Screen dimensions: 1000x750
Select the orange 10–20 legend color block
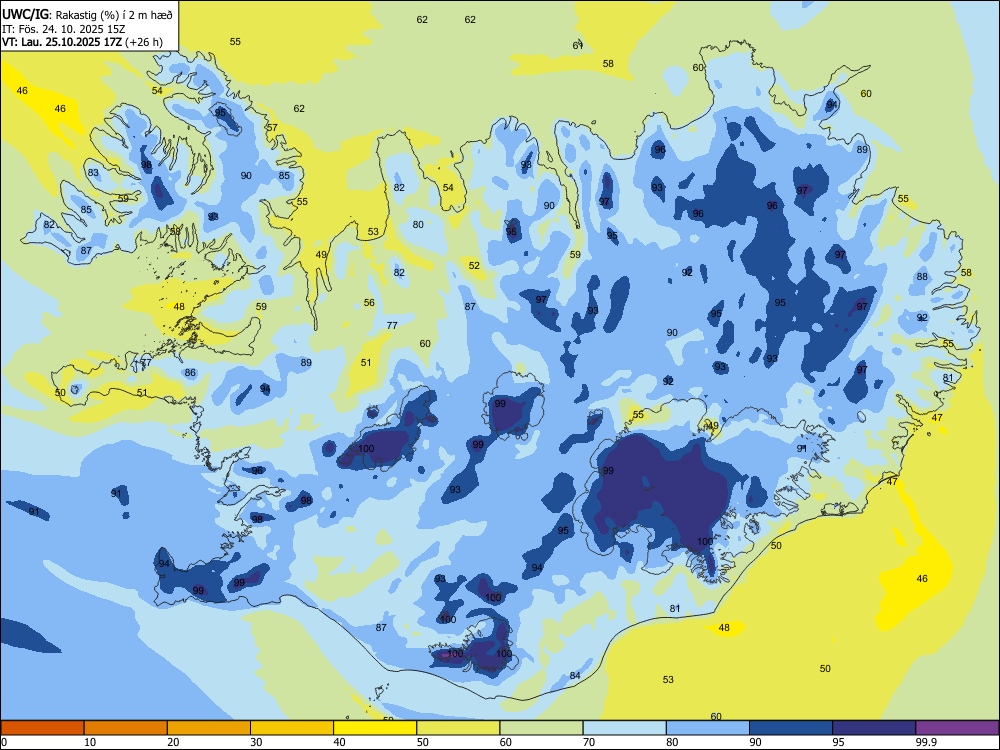(126, 728)
